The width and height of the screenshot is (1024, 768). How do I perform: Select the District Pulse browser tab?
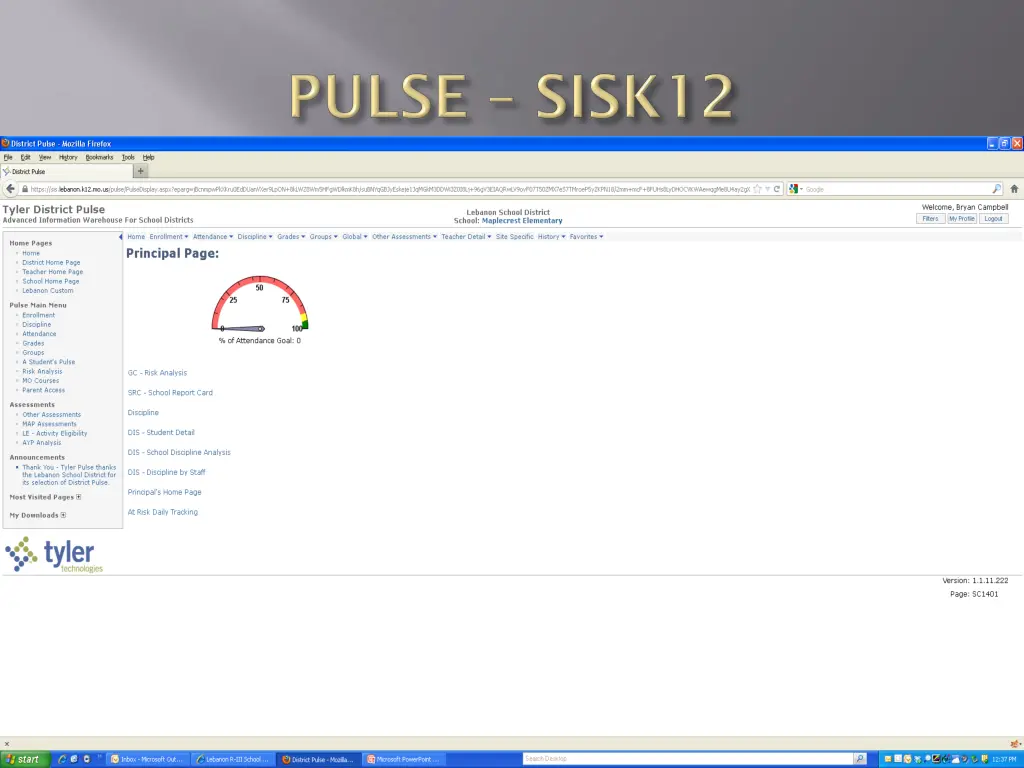click(x=67, y=171)
